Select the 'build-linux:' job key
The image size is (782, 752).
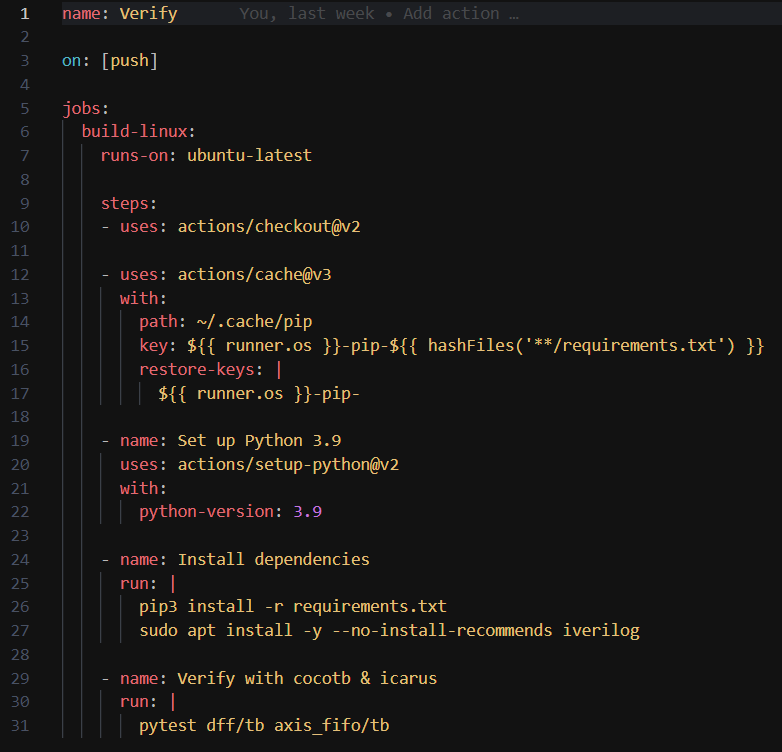[138, 132]
